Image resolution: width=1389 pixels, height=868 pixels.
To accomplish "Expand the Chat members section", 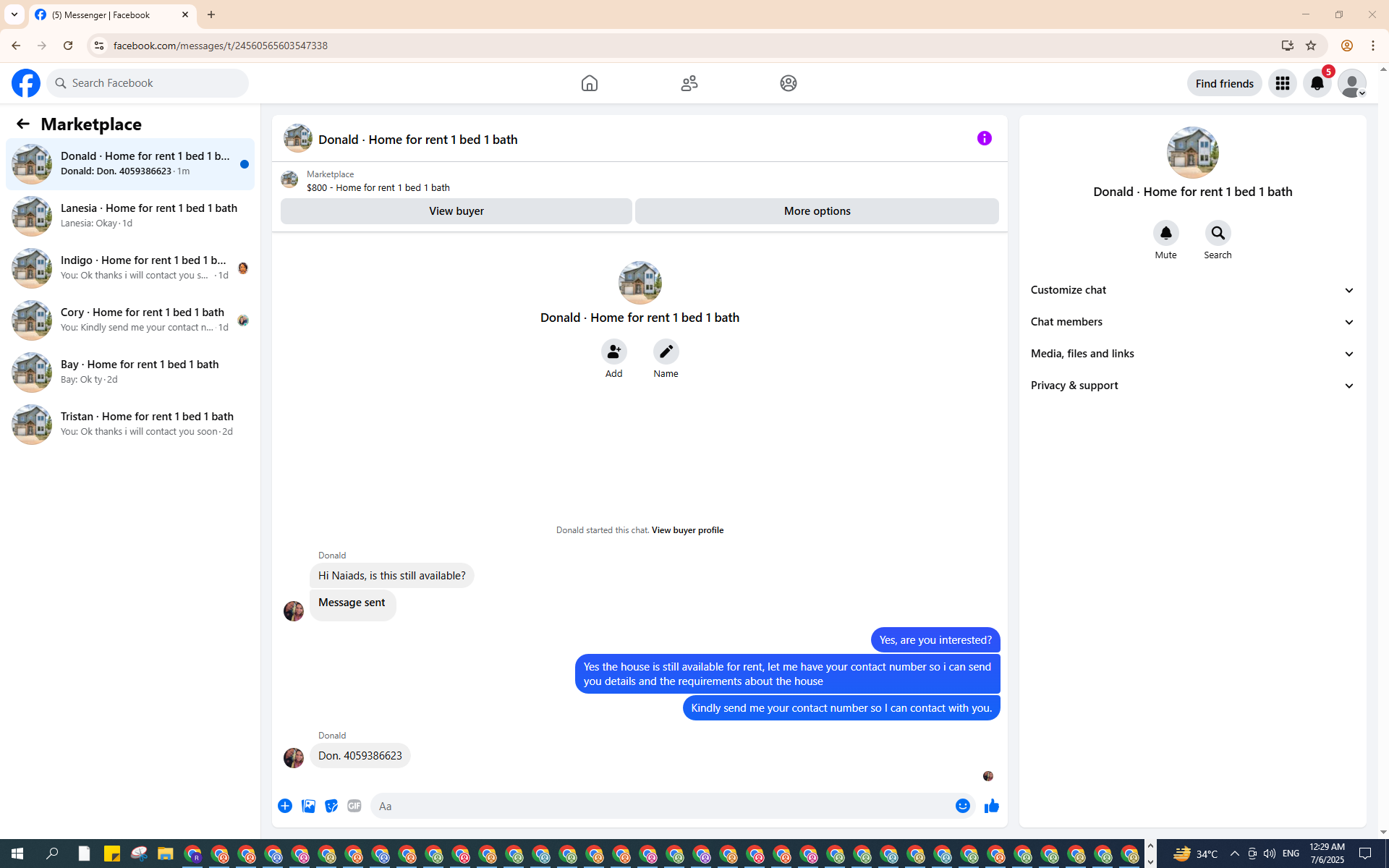I will 1192,322.
